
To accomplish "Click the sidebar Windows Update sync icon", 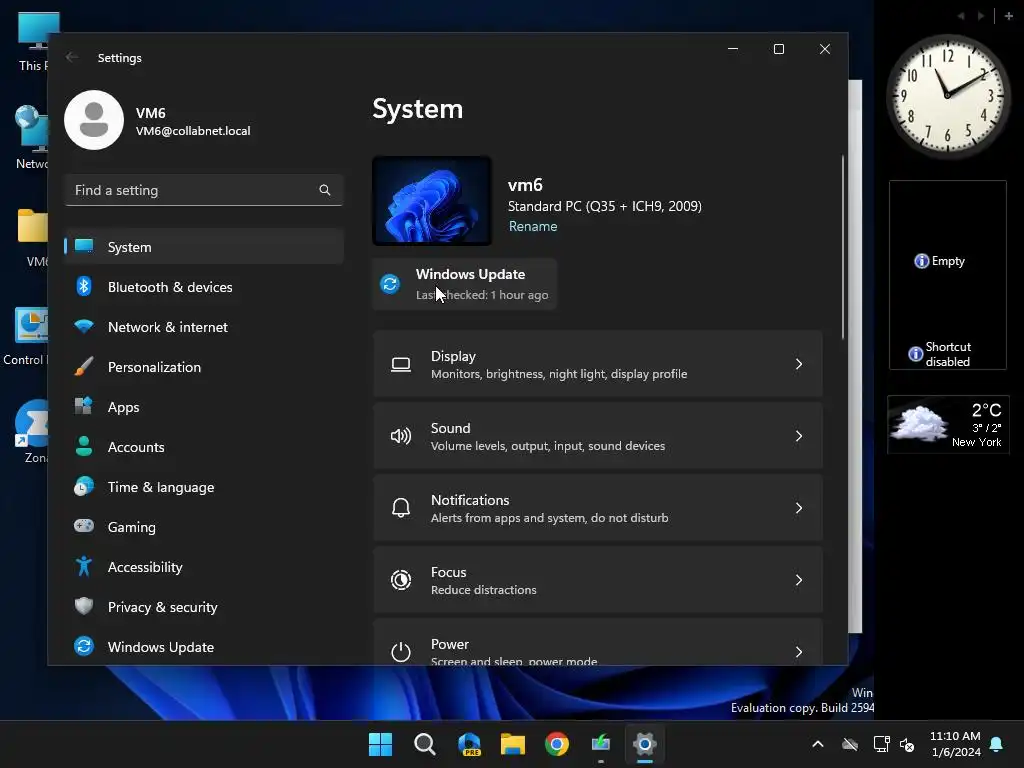I will (x=84, y=646).
